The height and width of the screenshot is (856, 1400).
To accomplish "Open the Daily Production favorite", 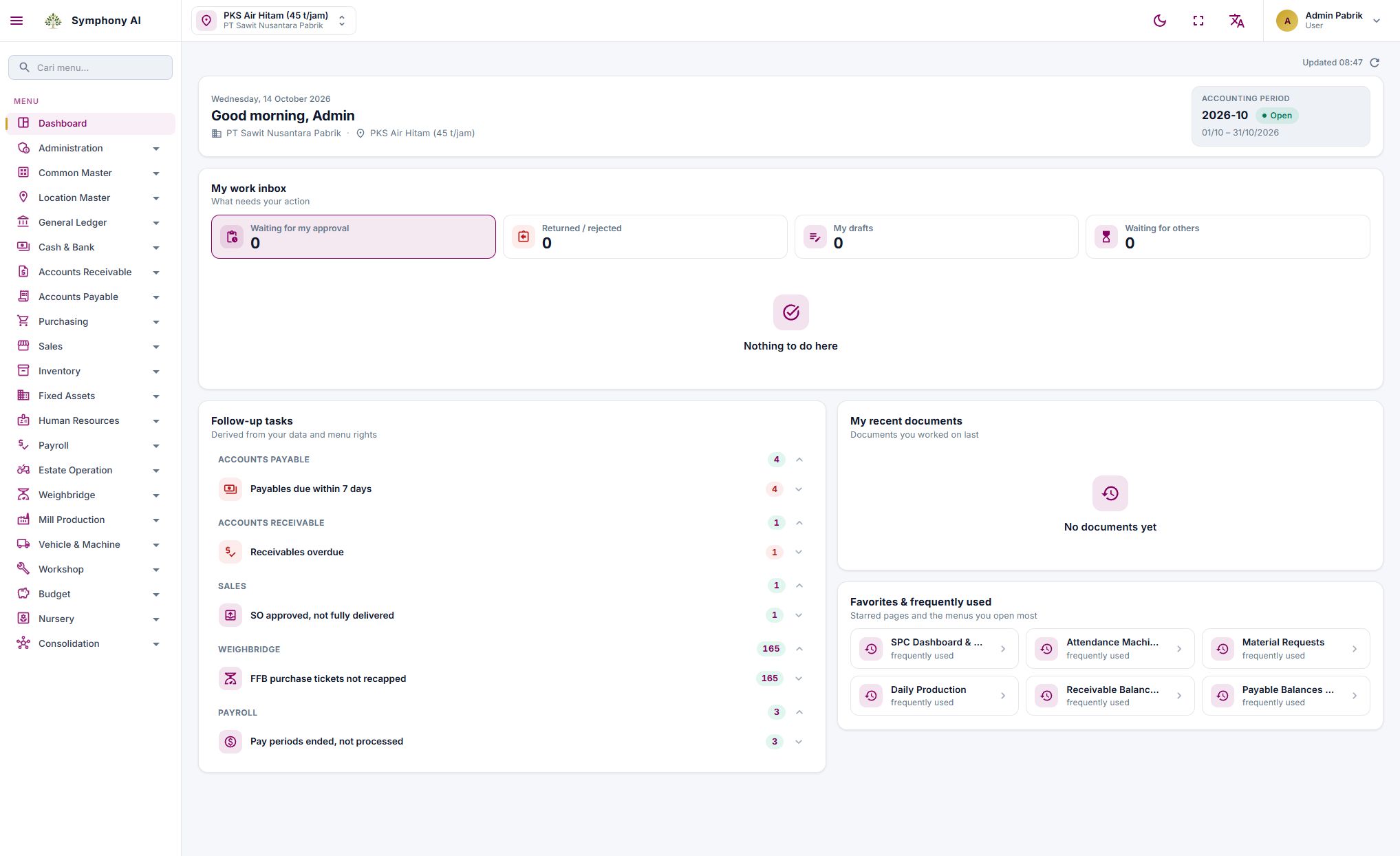I will 934,696.
